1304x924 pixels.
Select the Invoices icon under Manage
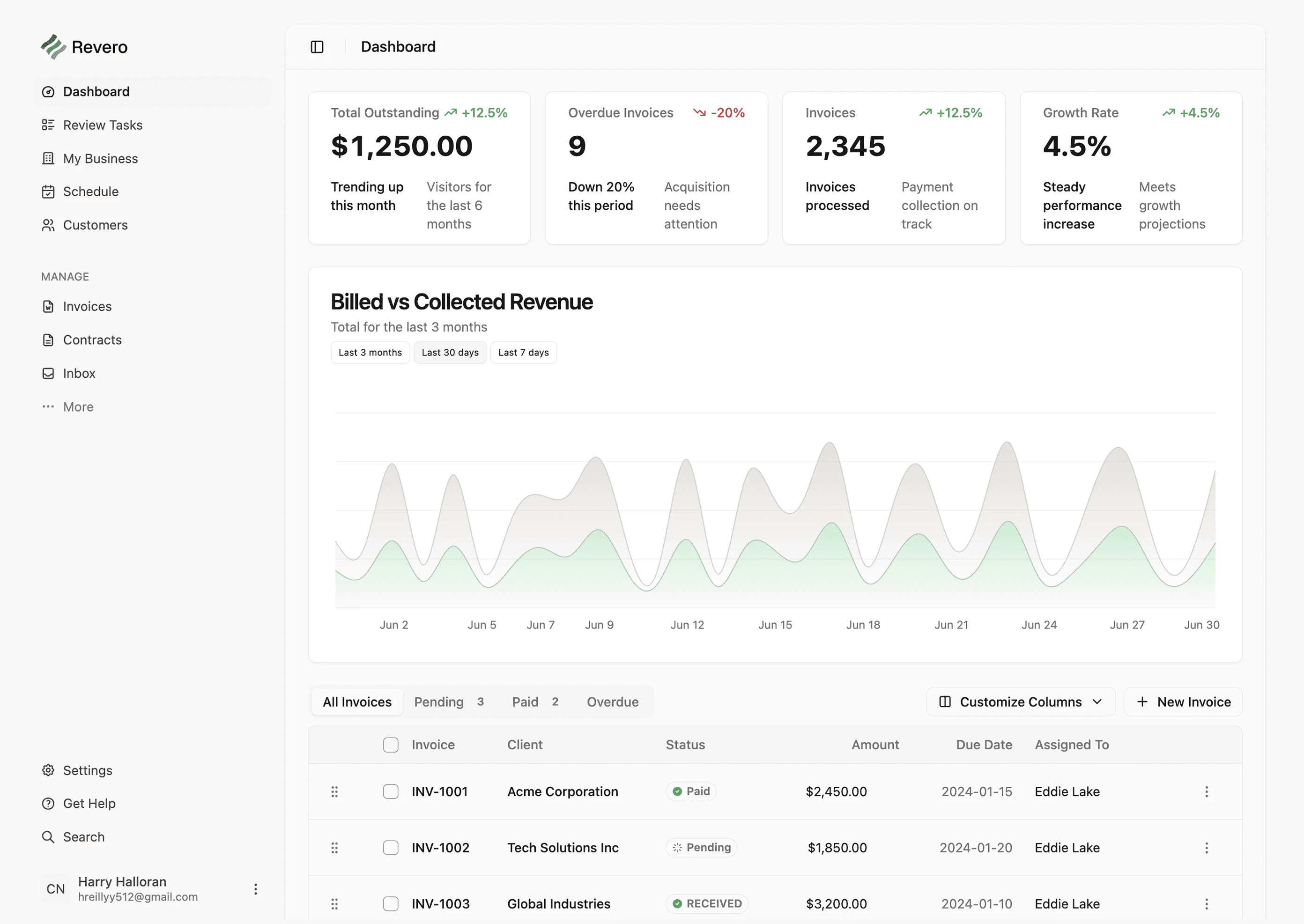pos(48,306)
